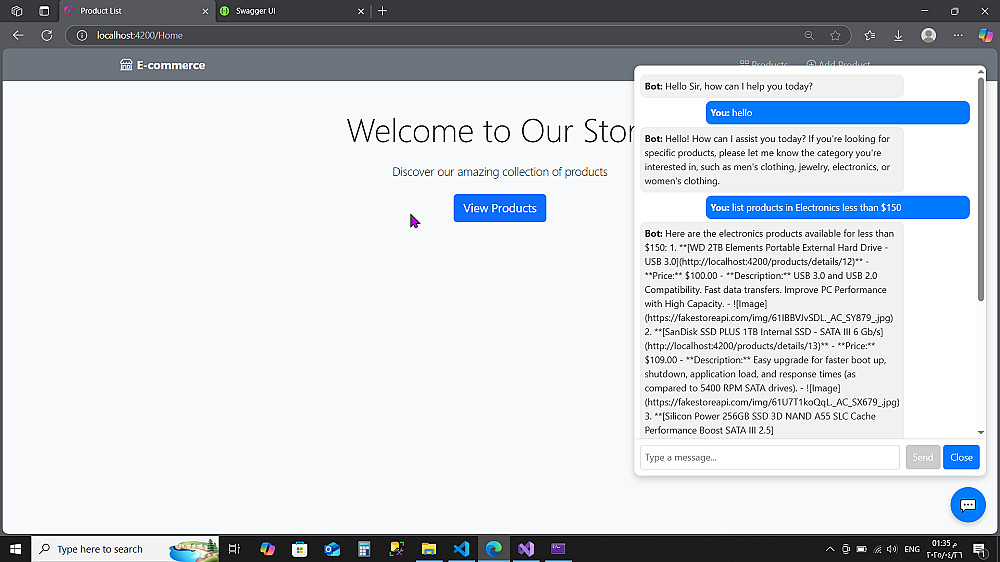Screen dimensions: 1000x562
Task: Click the taskbar search box
Action: tap(125, 549)
